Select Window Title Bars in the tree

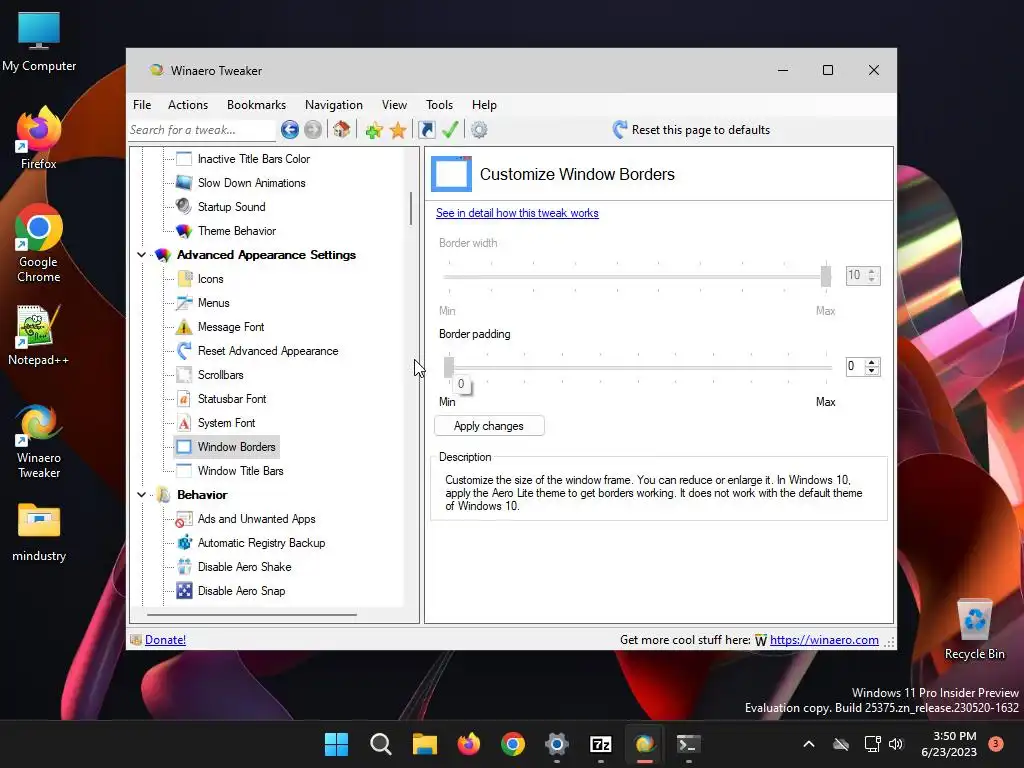pyautogui.click(x=240, y=471)
